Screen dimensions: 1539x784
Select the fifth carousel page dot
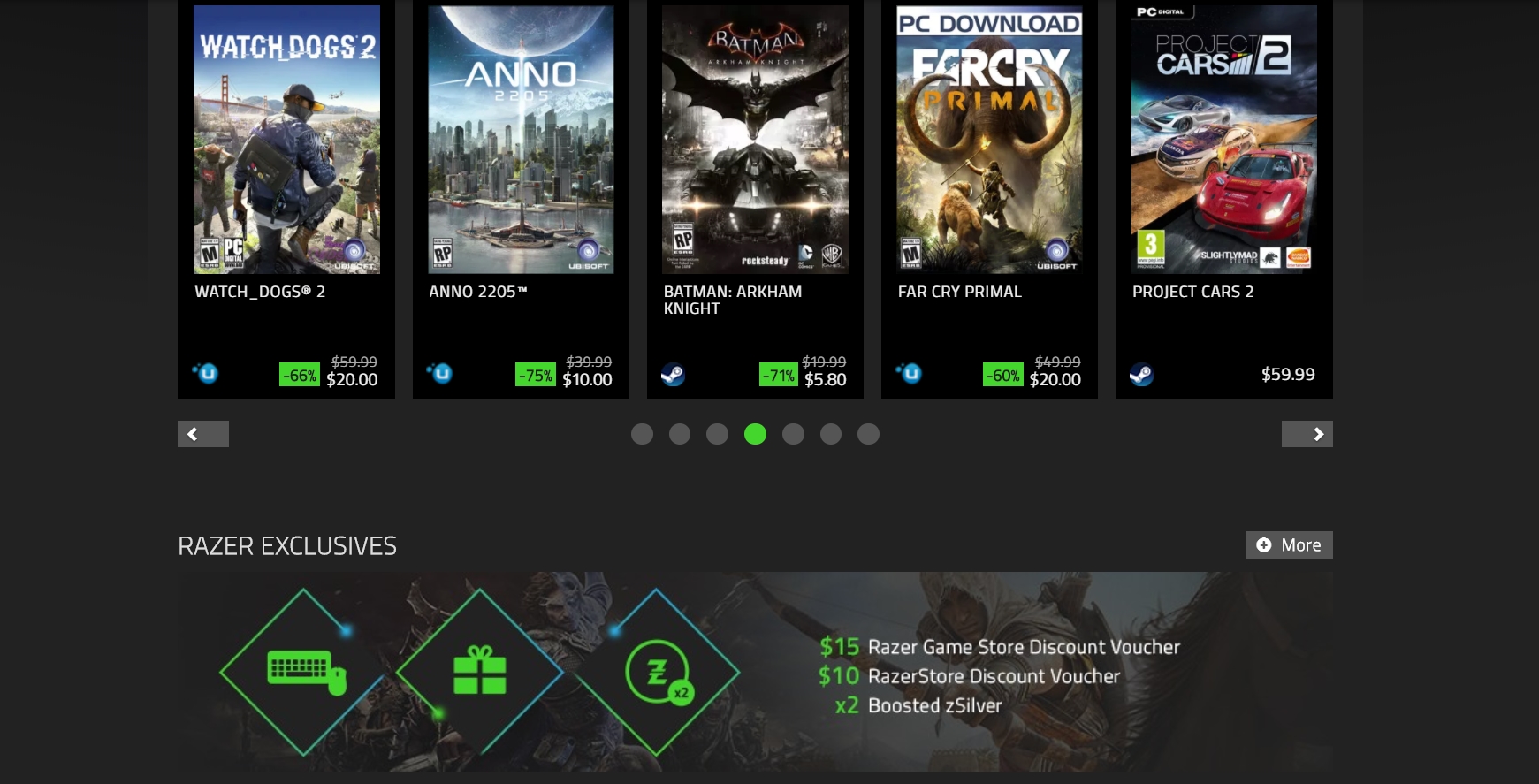point(793,434)
